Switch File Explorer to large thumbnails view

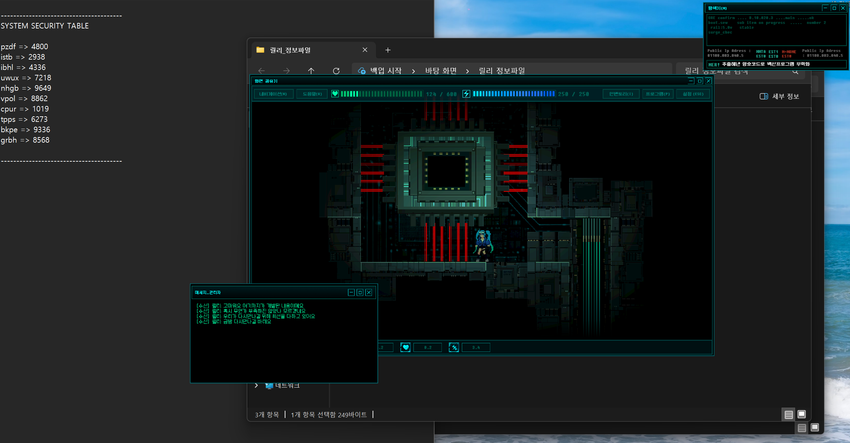tap(802, 414)
